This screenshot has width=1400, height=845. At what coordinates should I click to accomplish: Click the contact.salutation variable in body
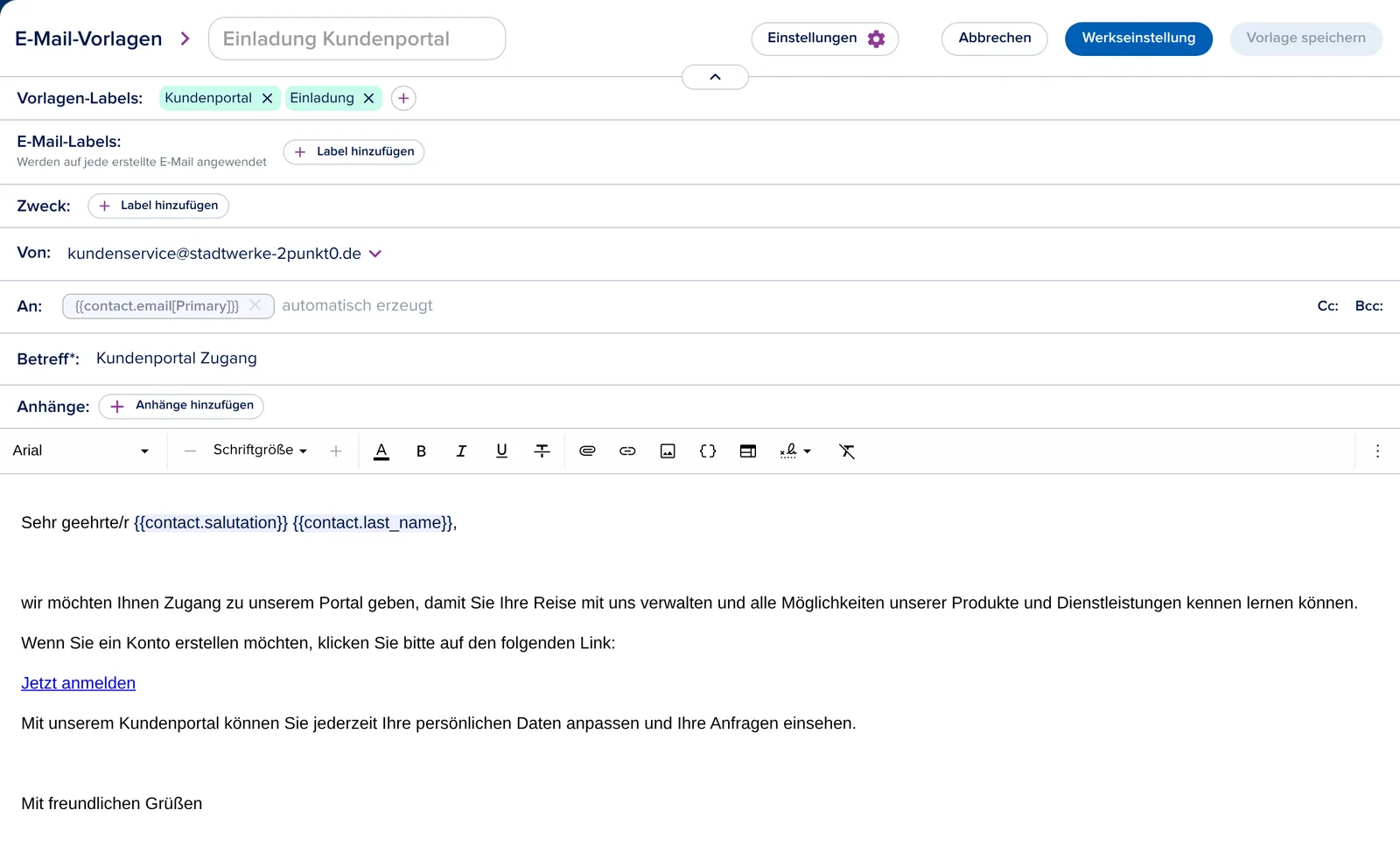pyautogui.click(x=211, y=523)
